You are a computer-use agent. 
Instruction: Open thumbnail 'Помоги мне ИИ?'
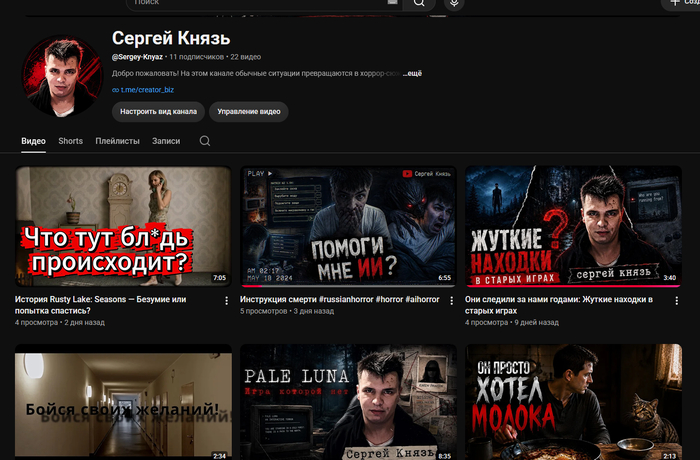pyautogui.click(x=348, y=226)
